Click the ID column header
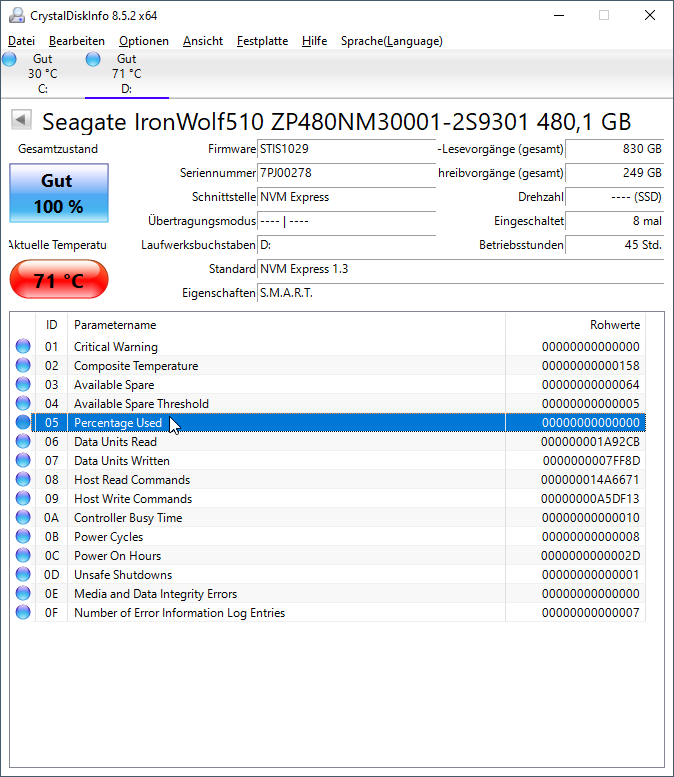The height and width of the screenshot is (777, 674). (x=52, y=325)
